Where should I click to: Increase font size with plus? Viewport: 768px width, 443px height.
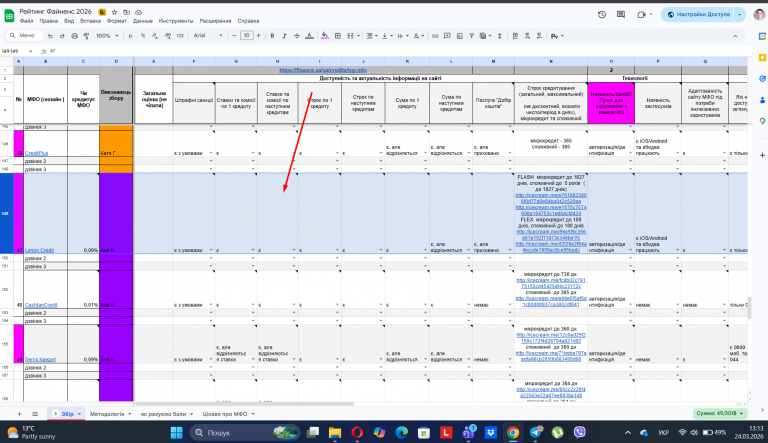tap(259, 35)
